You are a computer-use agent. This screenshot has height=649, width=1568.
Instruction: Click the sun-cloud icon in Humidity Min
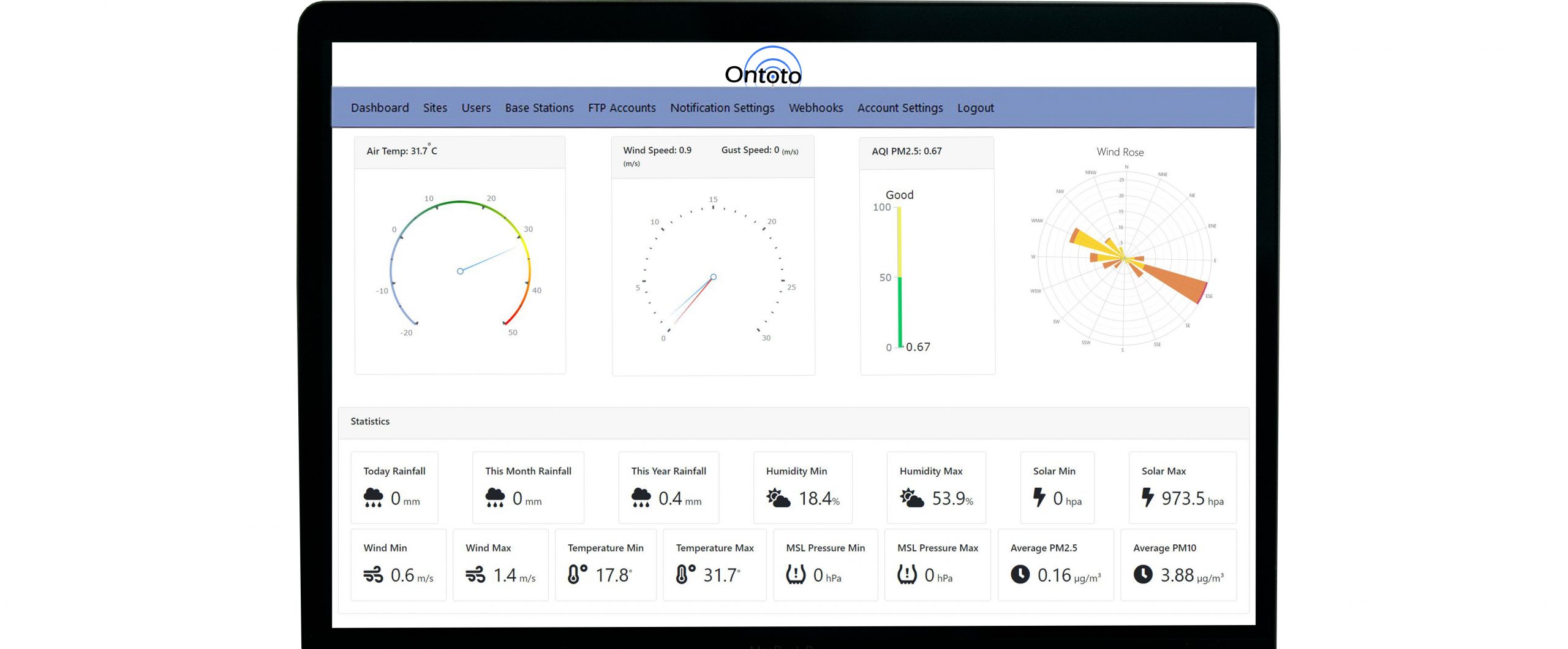[778, 498]
